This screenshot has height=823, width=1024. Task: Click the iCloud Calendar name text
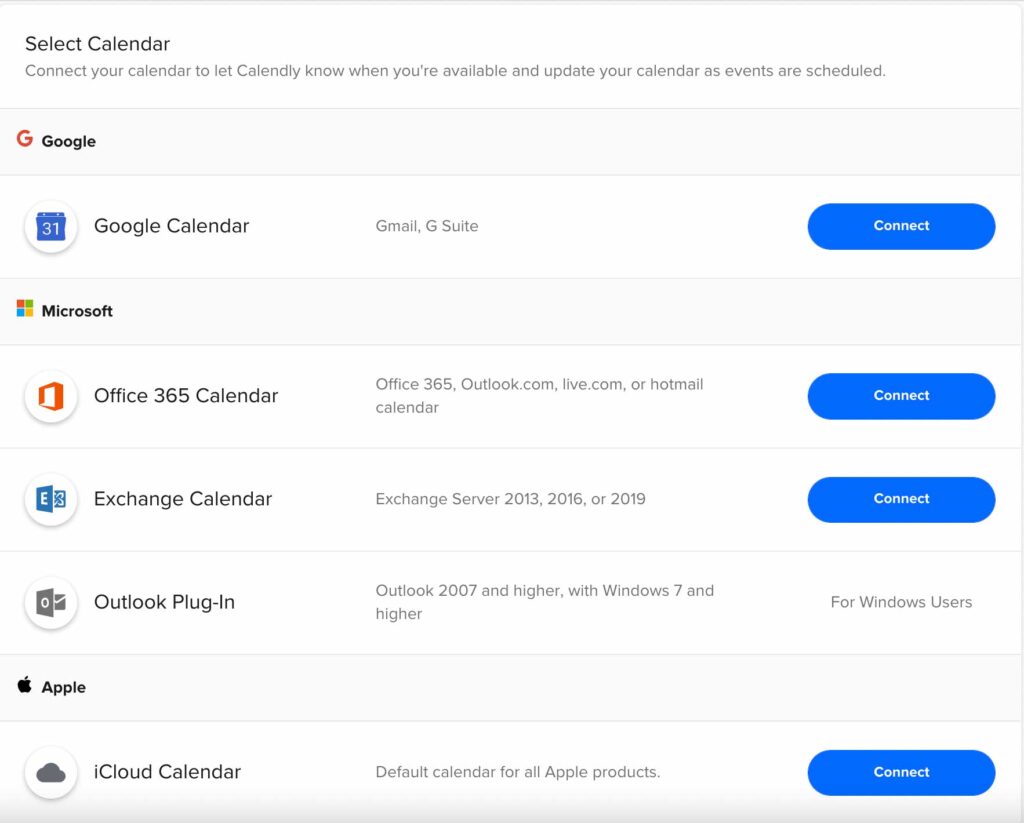(167, 772)
